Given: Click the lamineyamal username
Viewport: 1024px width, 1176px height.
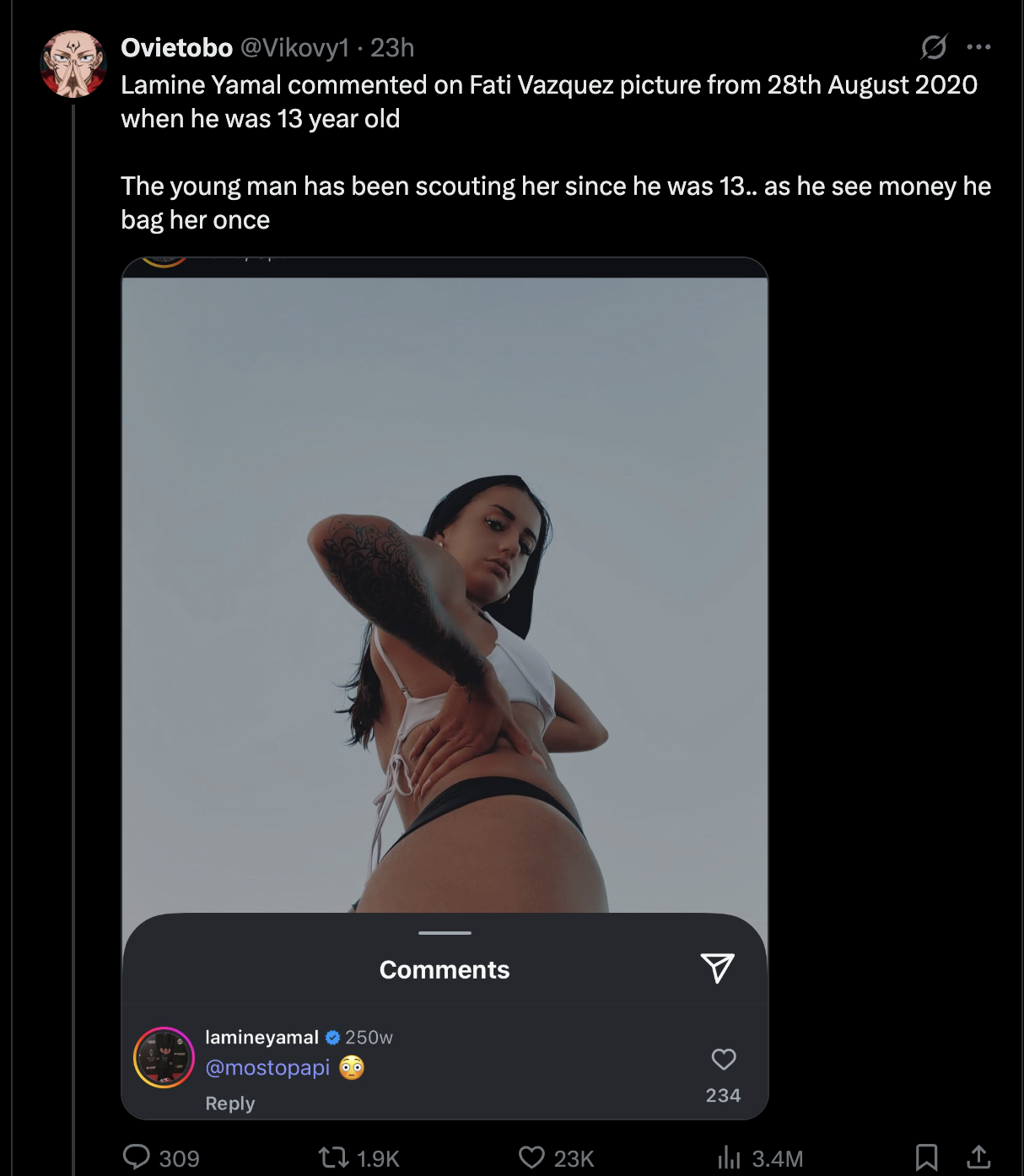Looking at the screenshot, I should coord(261,1038).
